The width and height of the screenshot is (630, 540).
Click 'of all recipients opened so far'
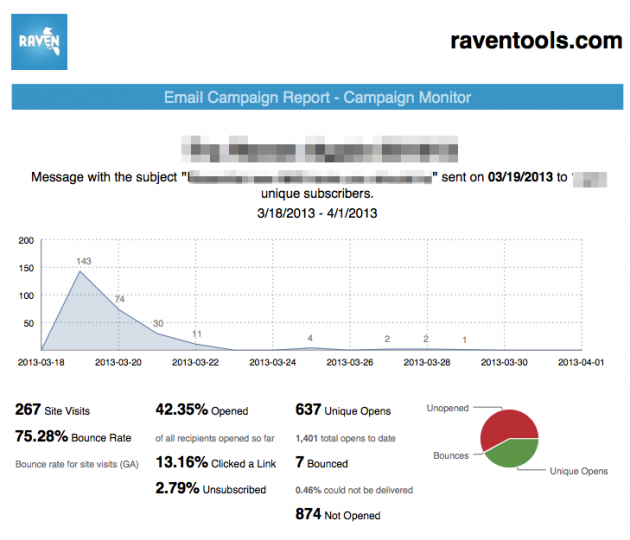tap(215, 438)
